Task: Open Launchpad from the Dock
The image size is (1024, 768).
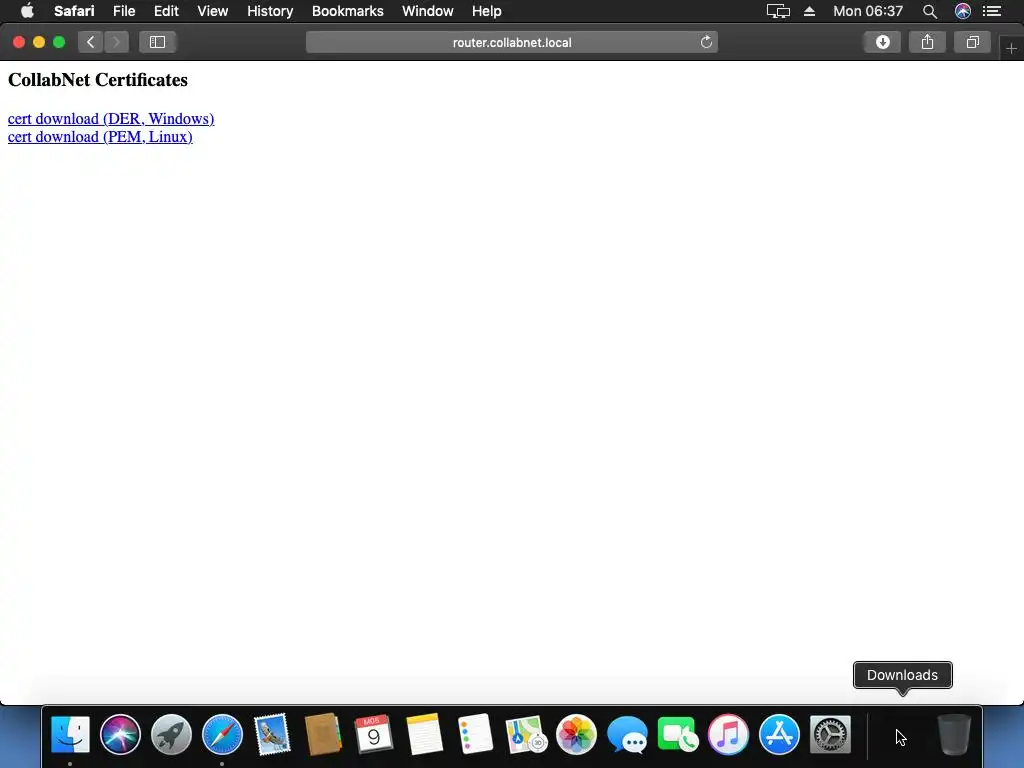Action: click(171, 735)
